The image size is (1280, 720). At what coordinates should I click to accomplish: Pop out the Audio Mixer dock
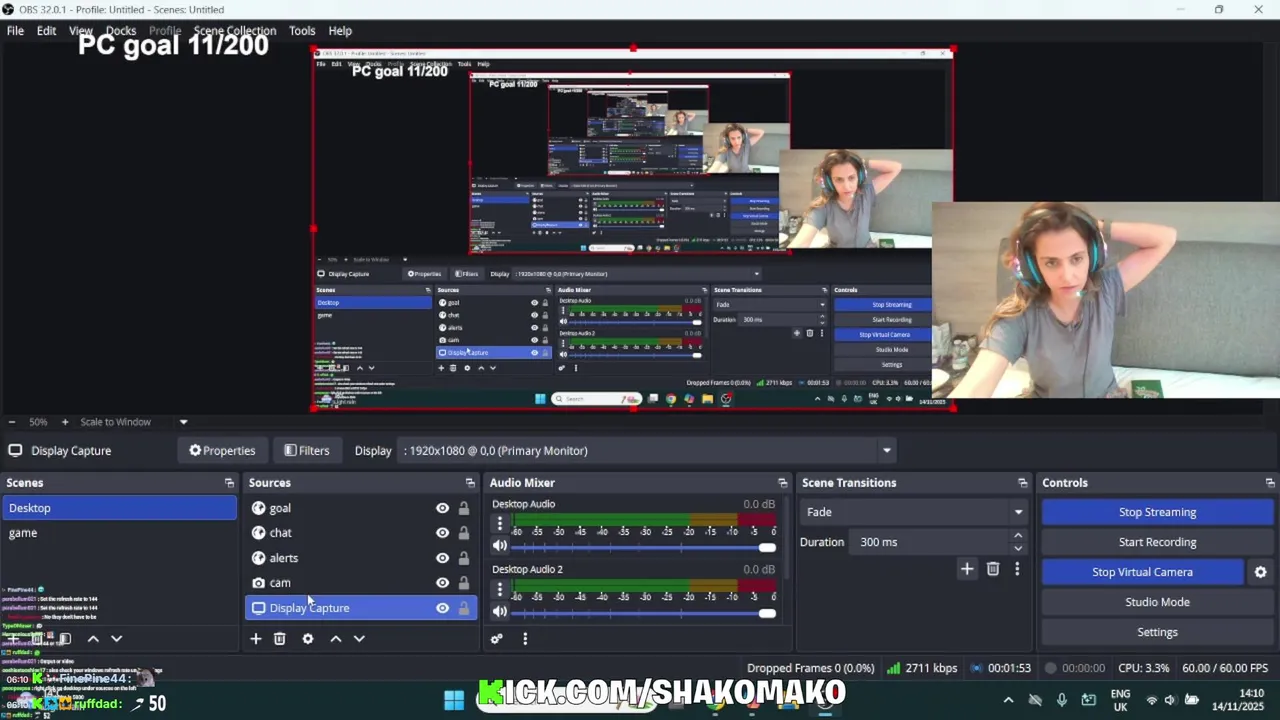(783, 483)
